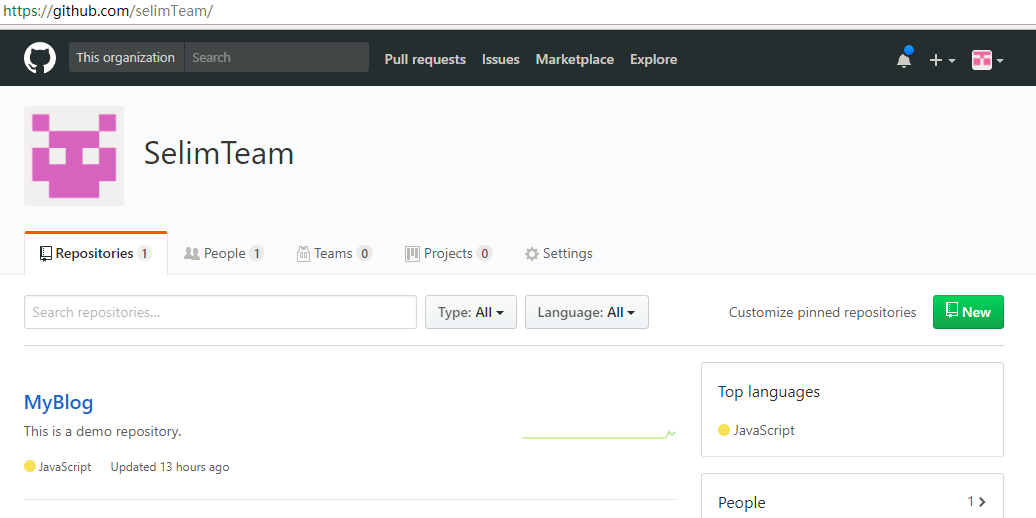Open the notifications bell
Viewport: 1036px width, 518px height.
[904, 59]
